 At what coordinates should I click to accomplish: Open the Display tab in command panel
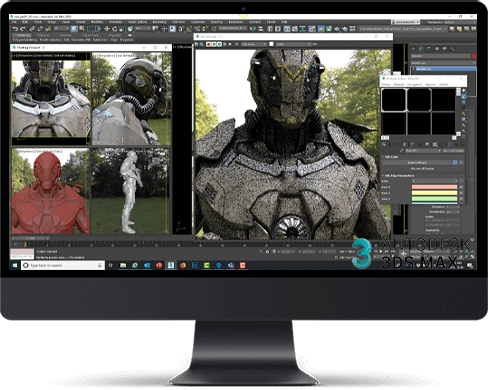[444, 49]
